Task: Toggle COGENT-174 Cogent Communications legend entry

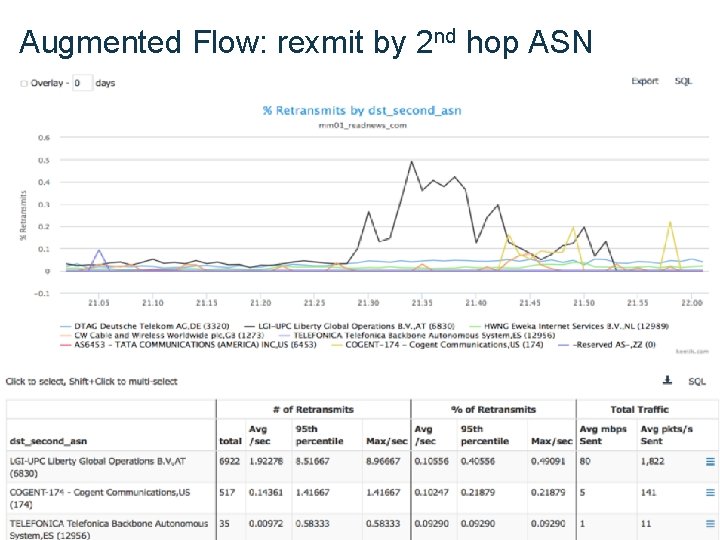Action: [437, 344]
